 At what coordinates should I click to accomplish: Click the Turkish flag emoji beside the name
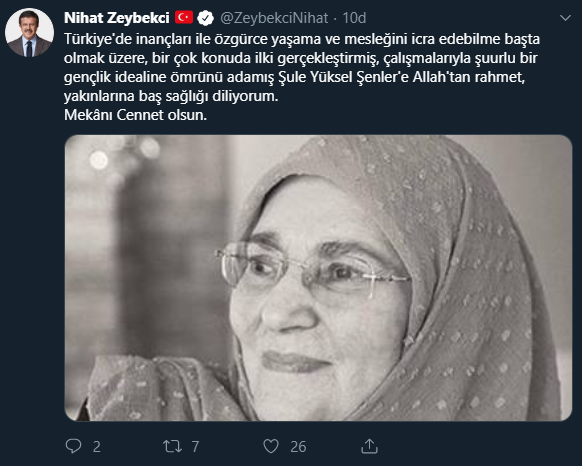[x=184, y=17]
